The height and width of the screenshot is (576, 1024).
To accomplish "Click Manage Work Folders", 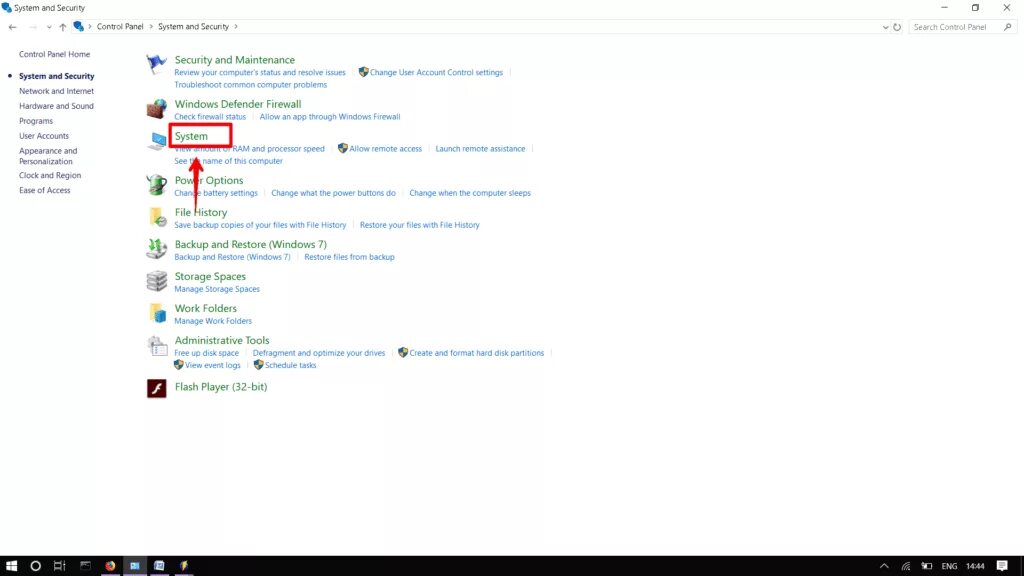I will point(213,321).
